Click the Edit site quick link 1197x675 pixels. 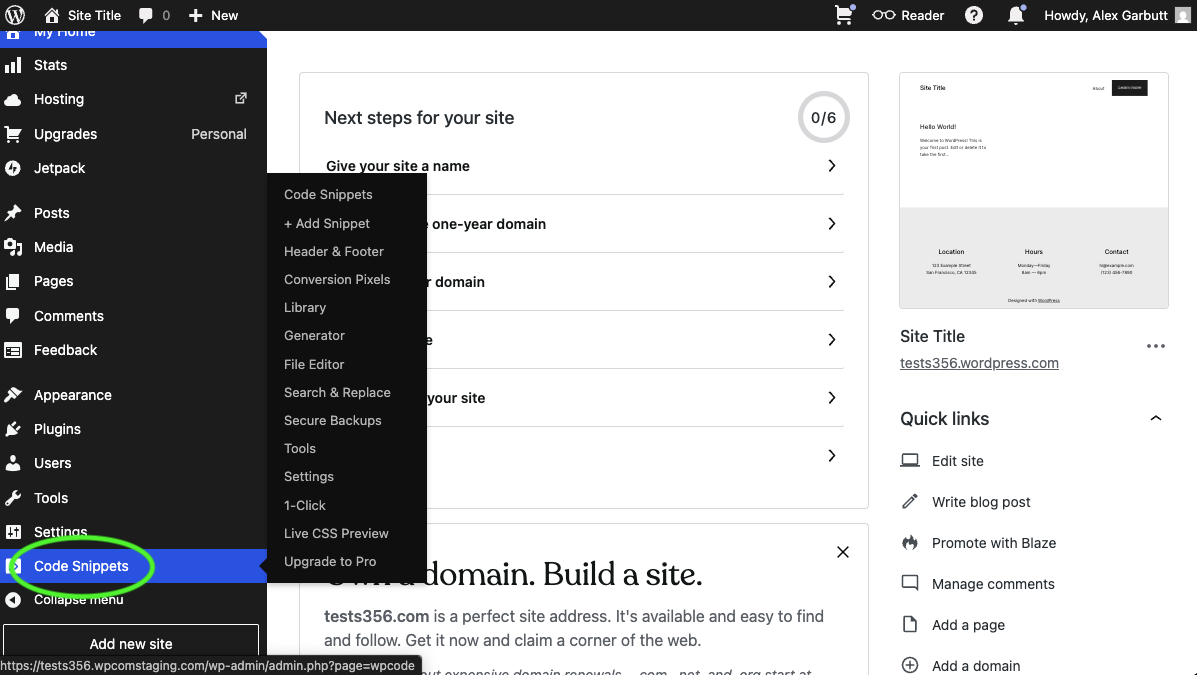957,461
